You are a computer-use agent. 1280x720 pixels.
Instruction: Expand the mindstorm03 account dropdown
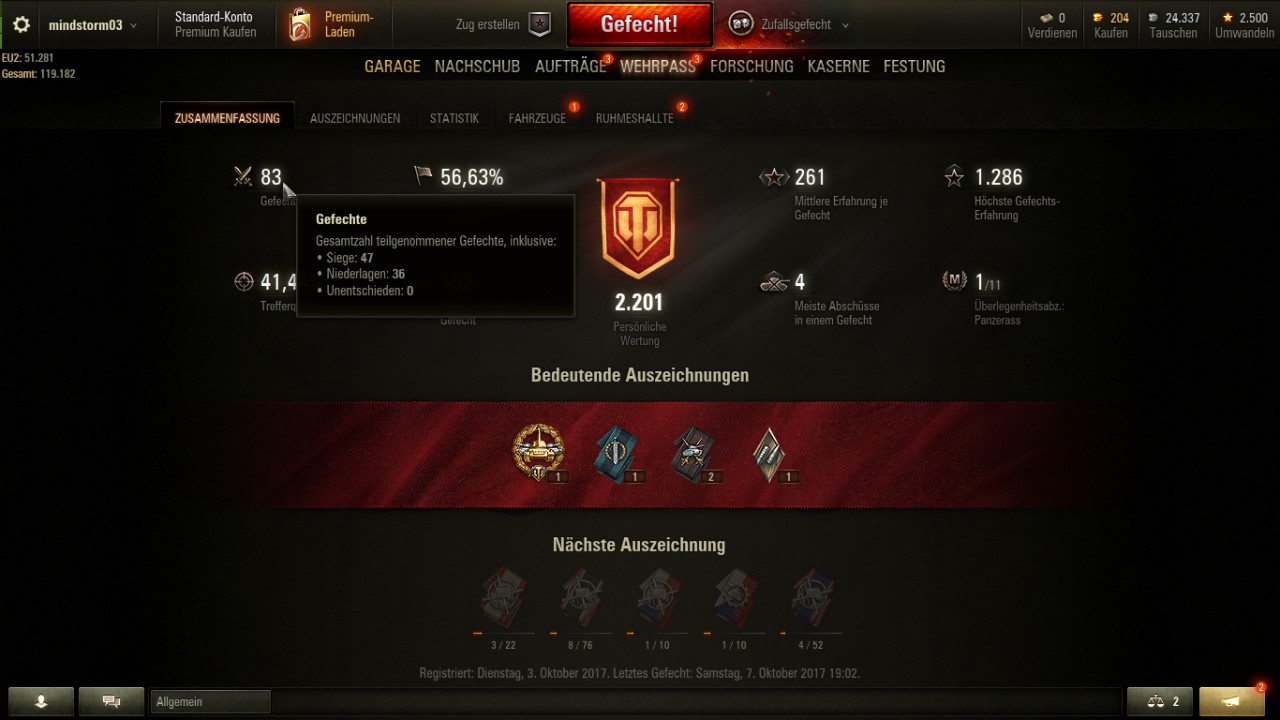[93, 25]
